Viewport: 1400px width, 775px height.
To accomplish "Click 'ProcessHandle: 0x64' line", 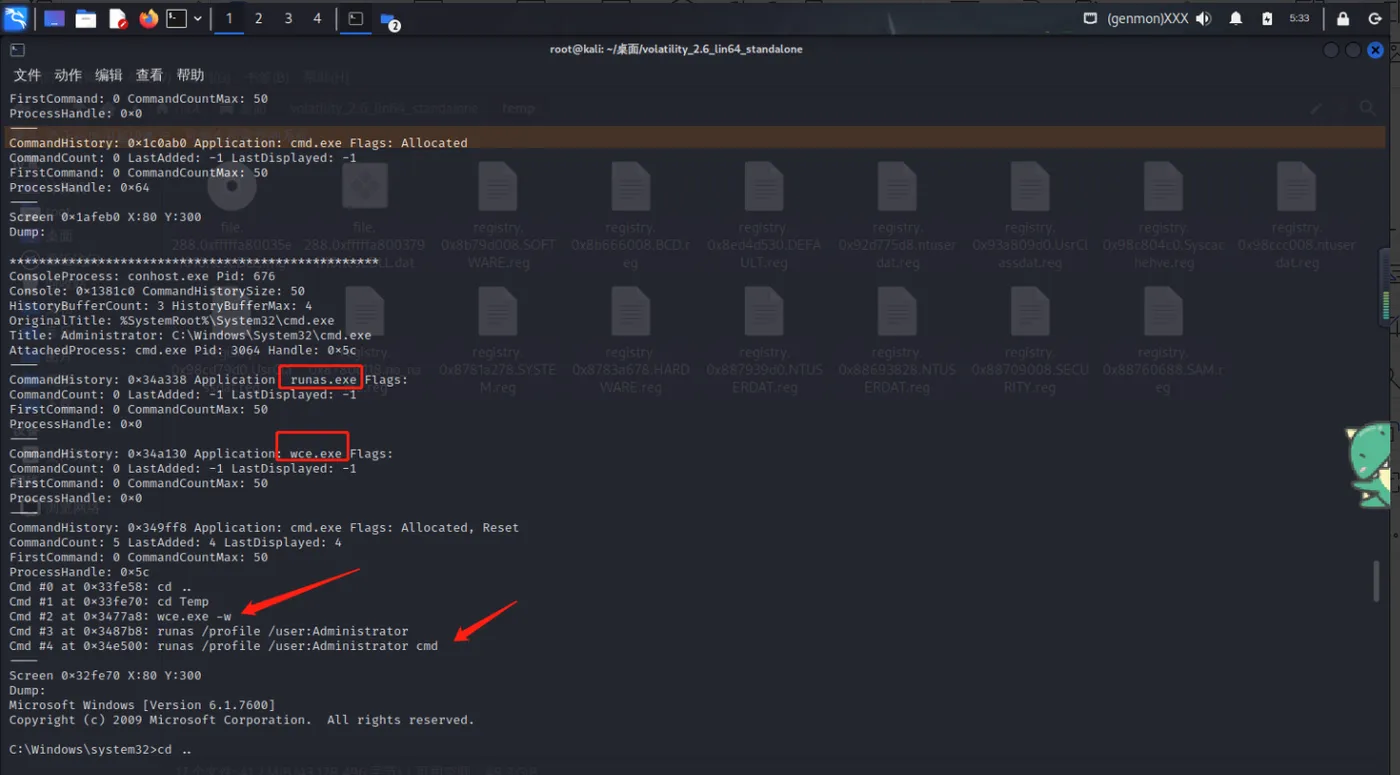I will 79,187.
